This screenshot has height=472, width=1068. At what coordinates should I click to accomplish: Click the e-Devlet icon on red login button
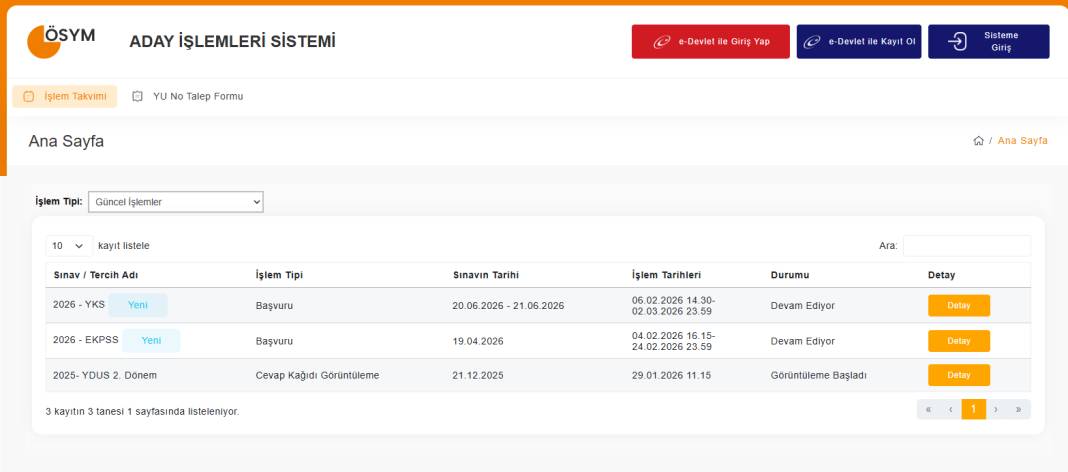(x=661, y=42)
